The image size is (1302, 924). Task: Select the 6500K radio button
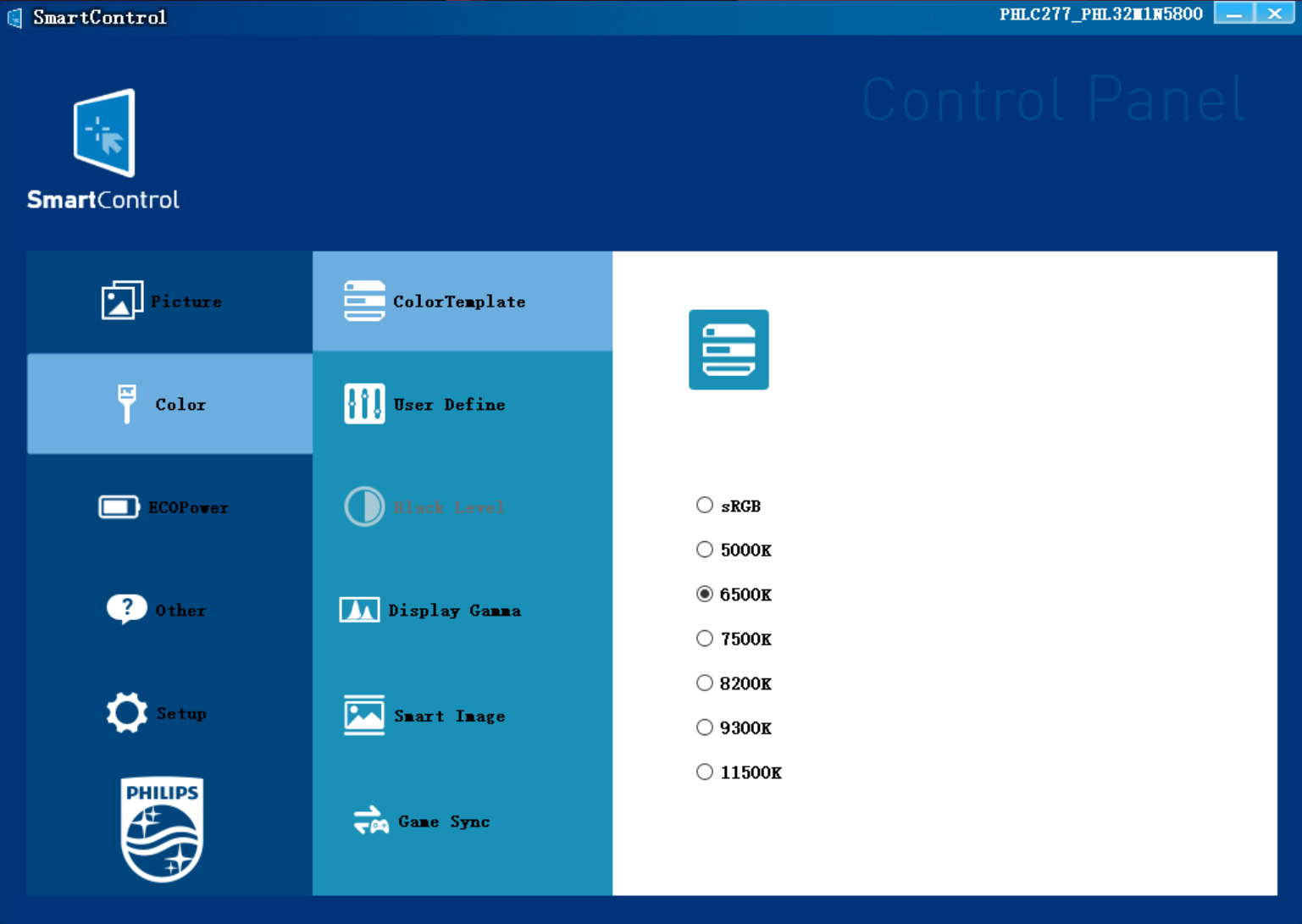(704, 595)
